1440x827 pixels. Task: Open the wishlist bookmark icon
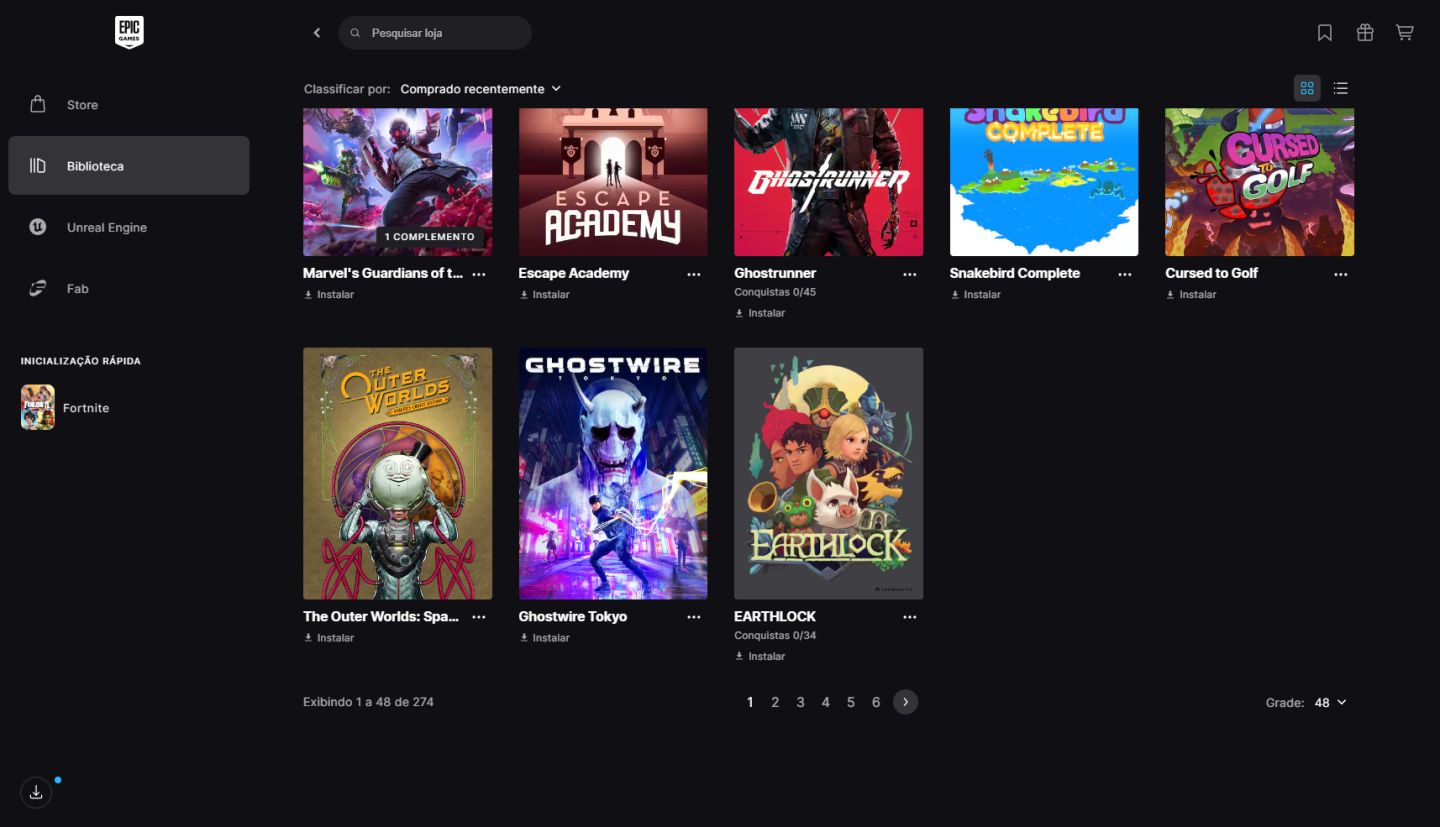1325,33
